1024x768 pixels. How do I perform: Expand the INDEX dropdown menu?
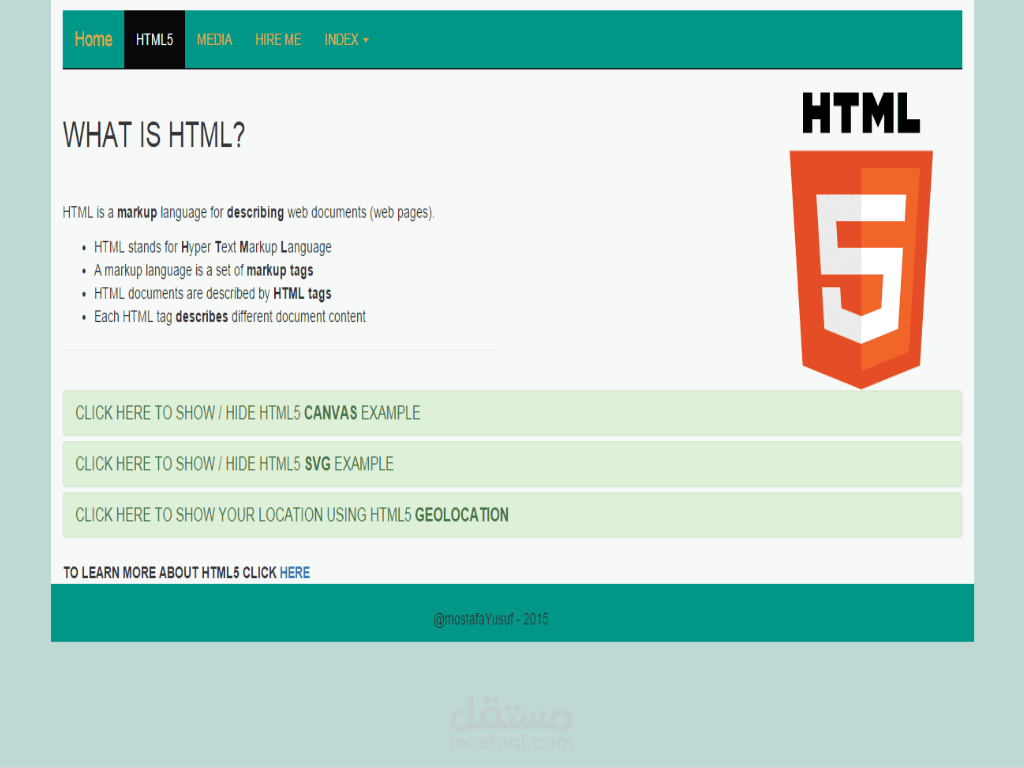click(x=346, y=40)
